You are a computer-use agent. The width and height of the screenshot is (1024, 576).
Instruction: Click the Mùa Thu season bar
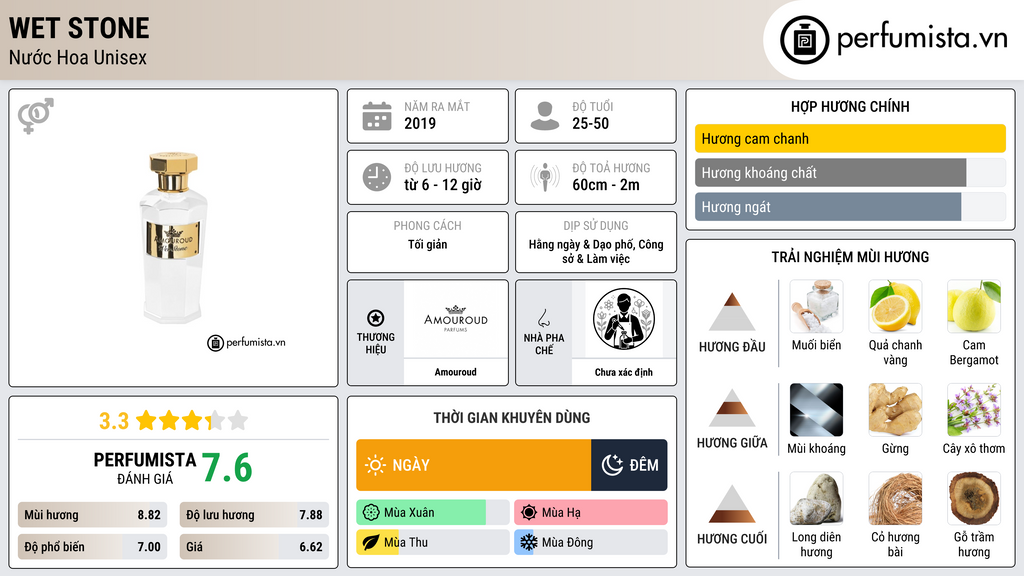tap(432, 542)
